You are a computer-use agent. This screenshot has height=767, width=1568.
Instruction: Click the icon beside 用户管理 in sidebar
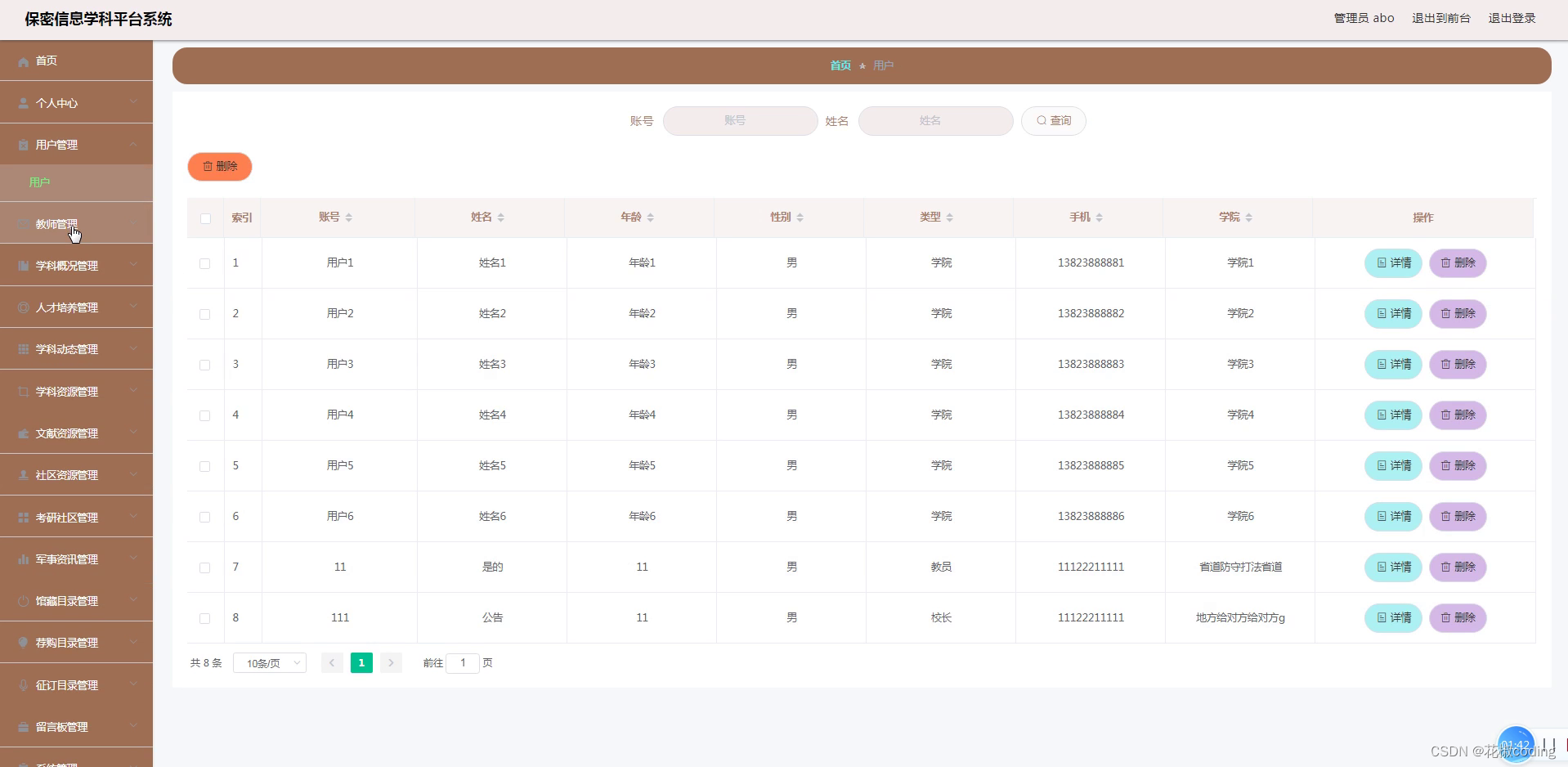tap(23, 145)
